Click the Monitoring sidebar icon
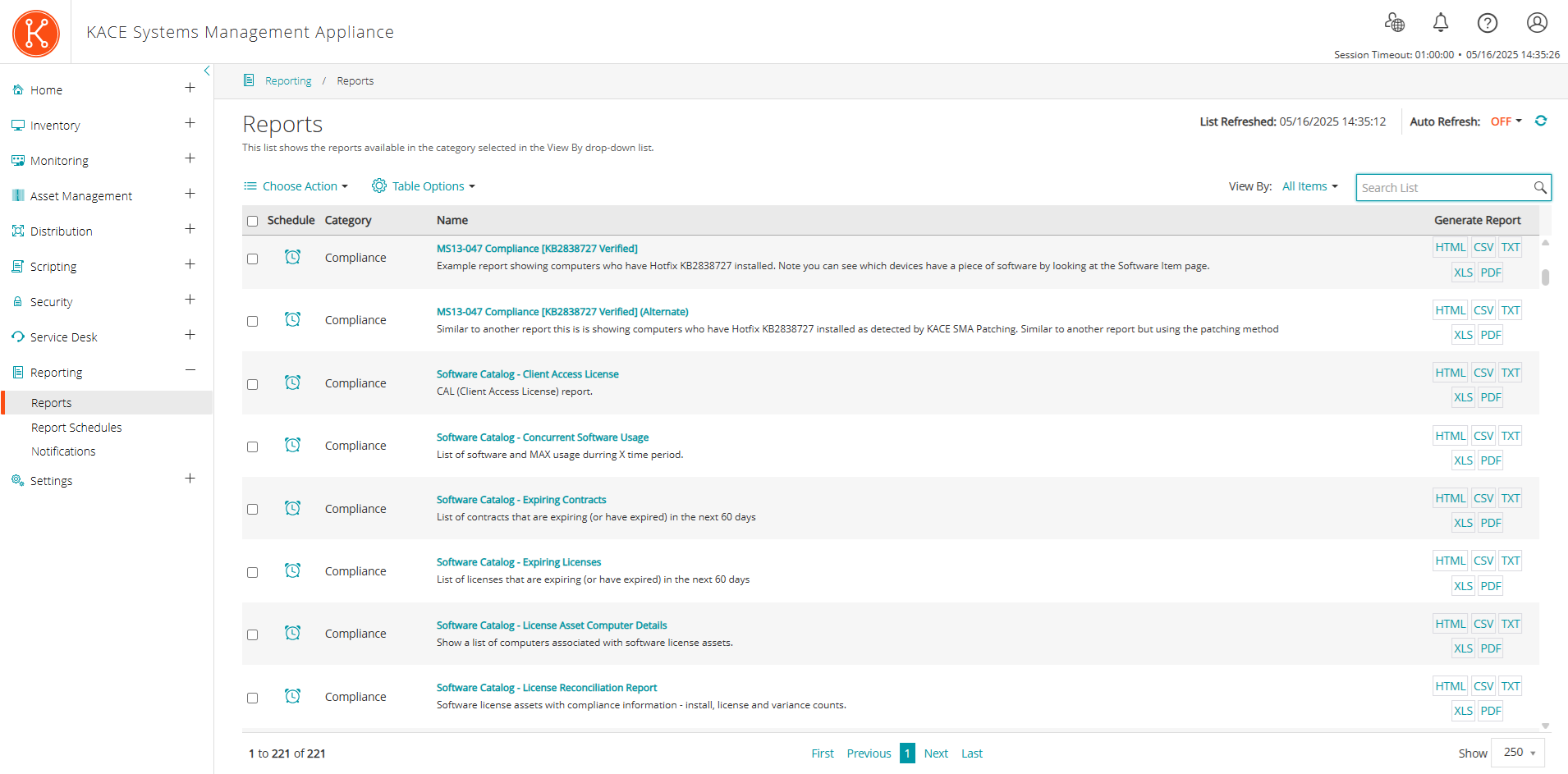Image resolution: width=1568 pixels, height=774 pixels. [17, 160]
